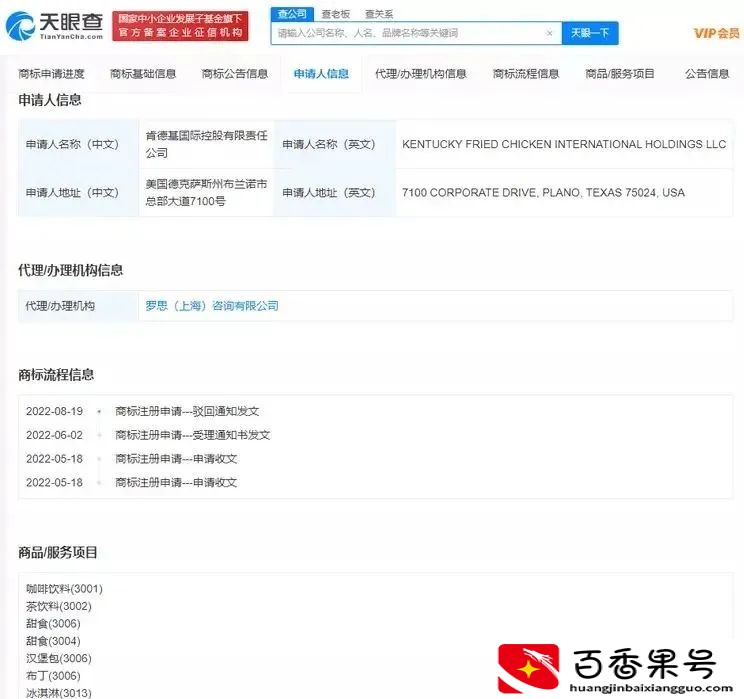Click the 申请人地址（中文） label cell
Viewport: 744px width, 699px height.
[x=78, y=193]
